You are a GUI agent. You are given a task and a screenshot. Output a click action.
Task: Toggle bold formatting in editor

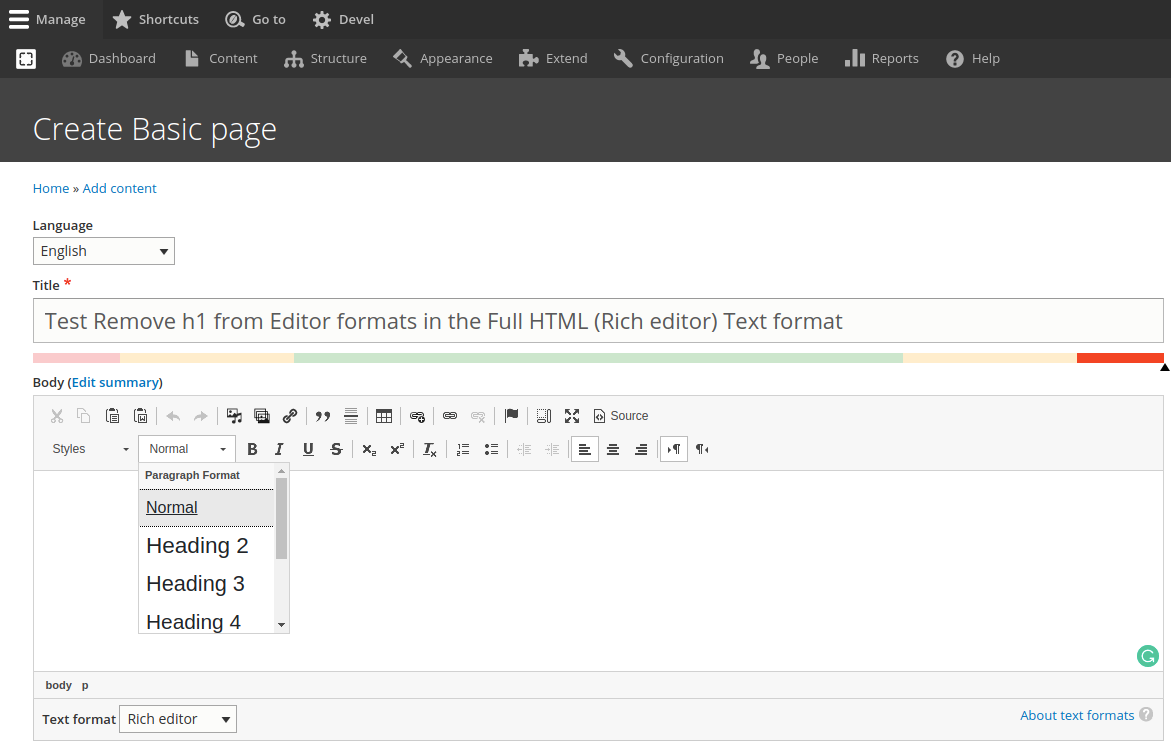[252, 449]
